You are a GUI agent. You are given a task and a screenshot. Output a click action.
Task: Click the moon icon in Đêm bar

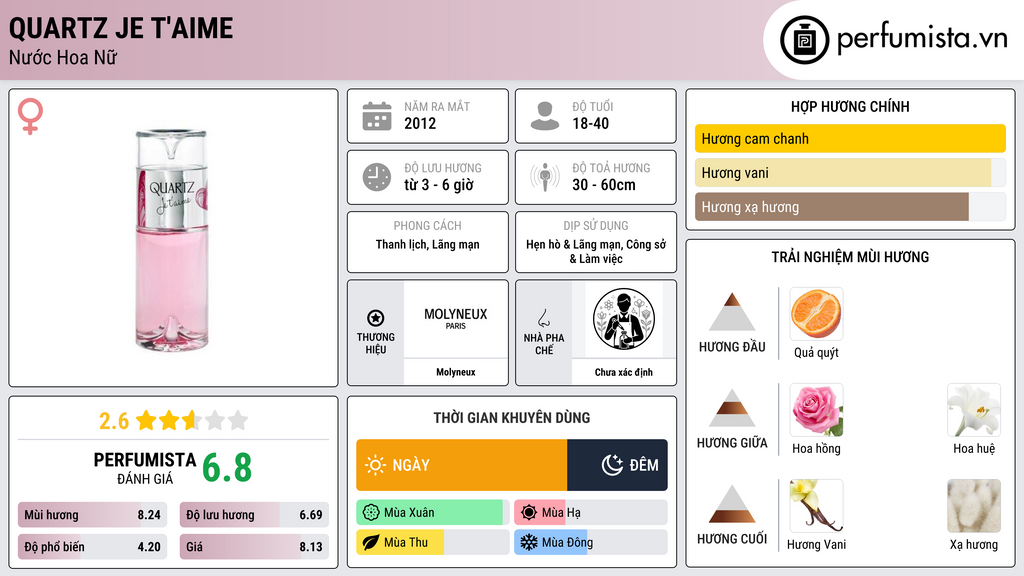pos(612,465)
